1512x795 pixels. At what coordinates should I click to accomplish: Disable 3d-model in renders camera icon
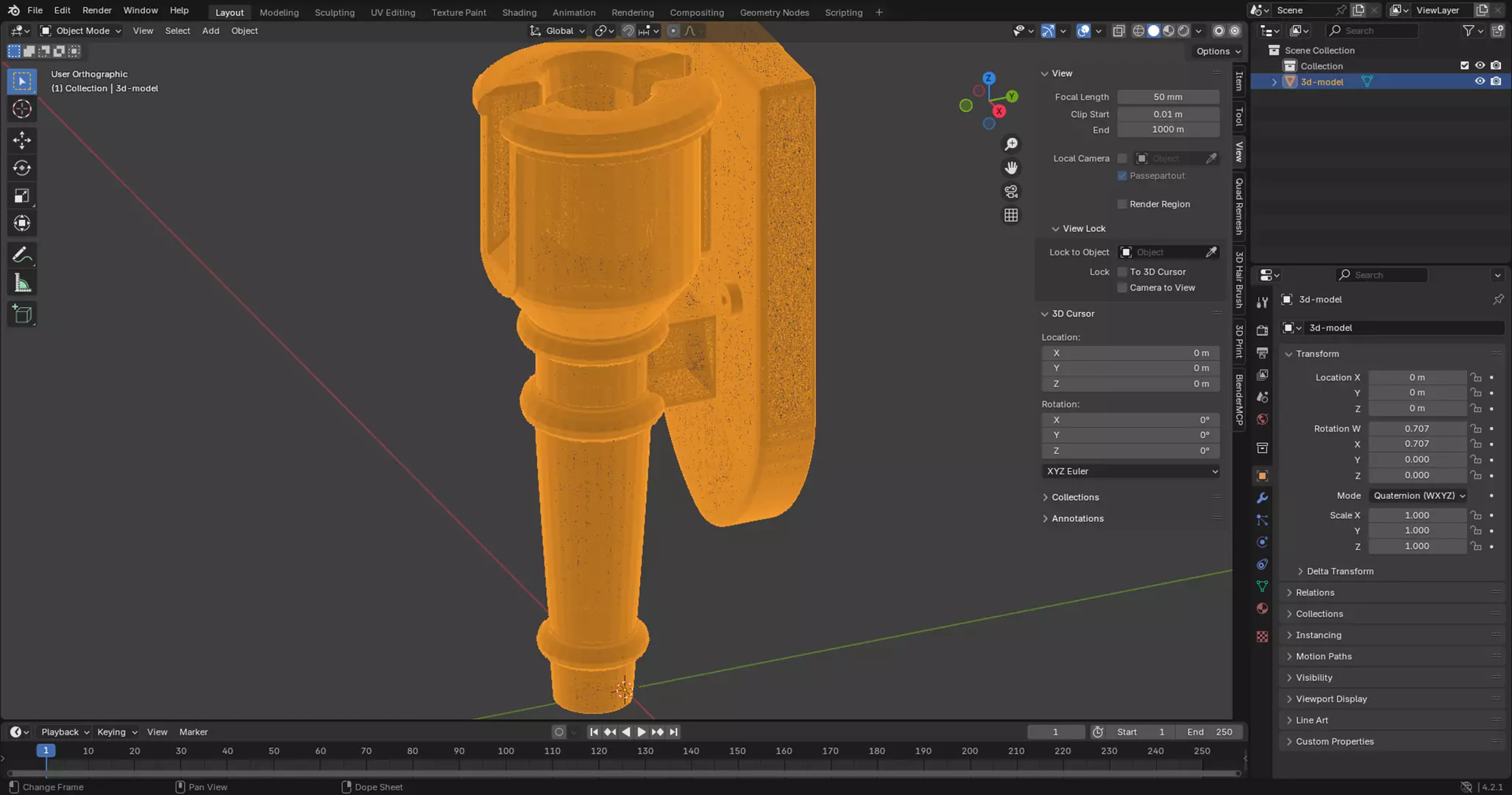coord(1496,82)
